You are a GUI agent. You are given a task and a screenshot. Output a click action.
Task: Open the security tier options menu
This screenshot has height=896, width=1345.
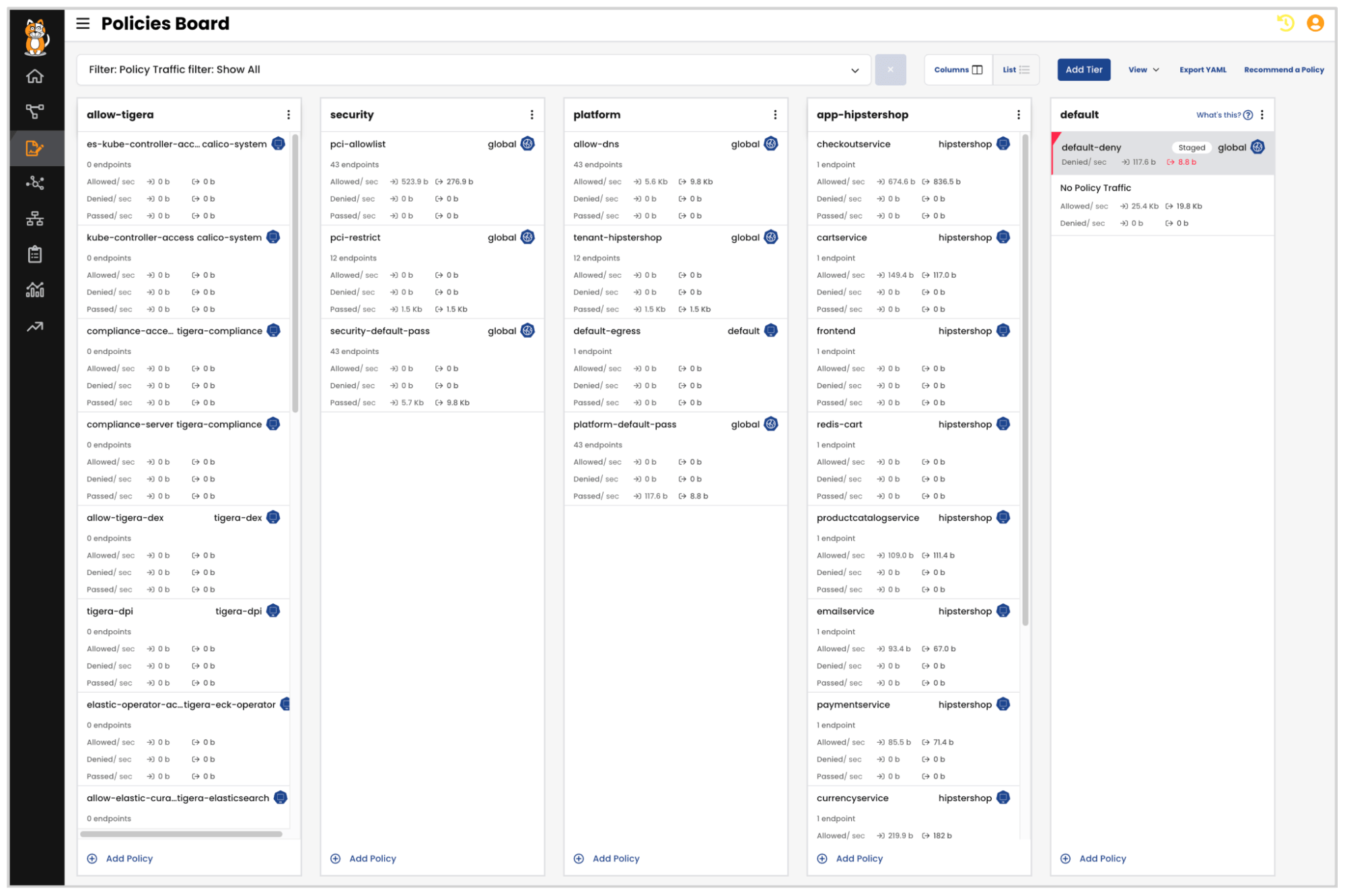click(532, 115)
